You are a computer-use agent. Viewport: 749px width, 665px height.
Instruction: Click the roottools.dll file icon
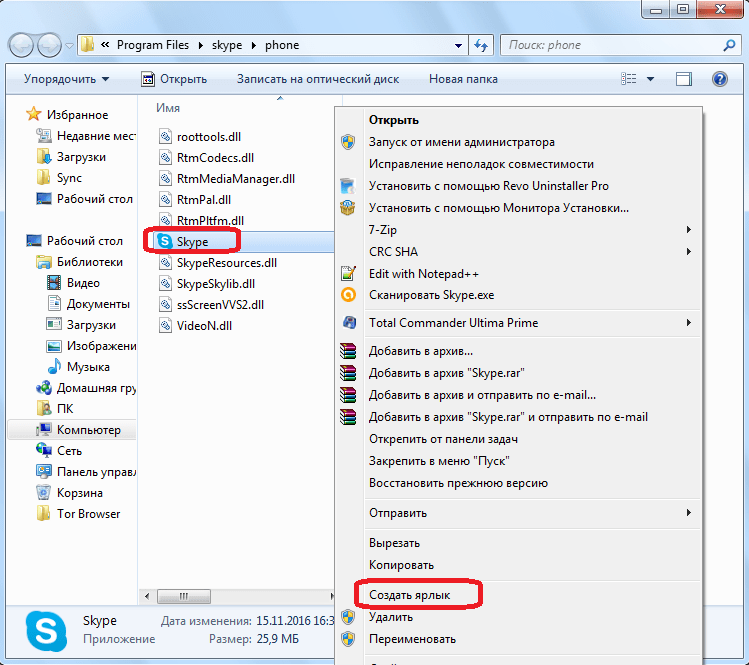[165, 137]
